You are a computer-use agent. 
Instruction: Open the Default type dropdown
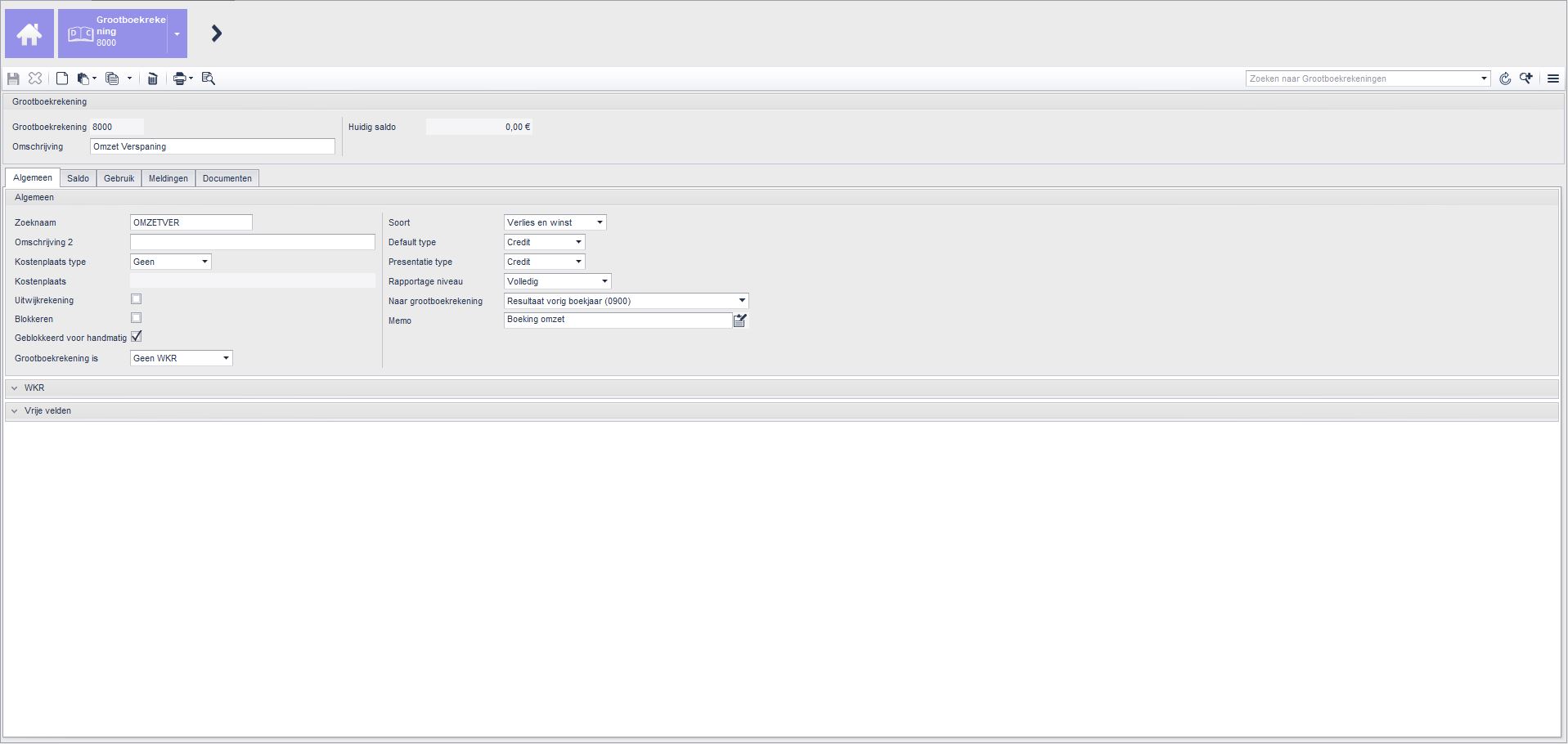pos(545,242)
